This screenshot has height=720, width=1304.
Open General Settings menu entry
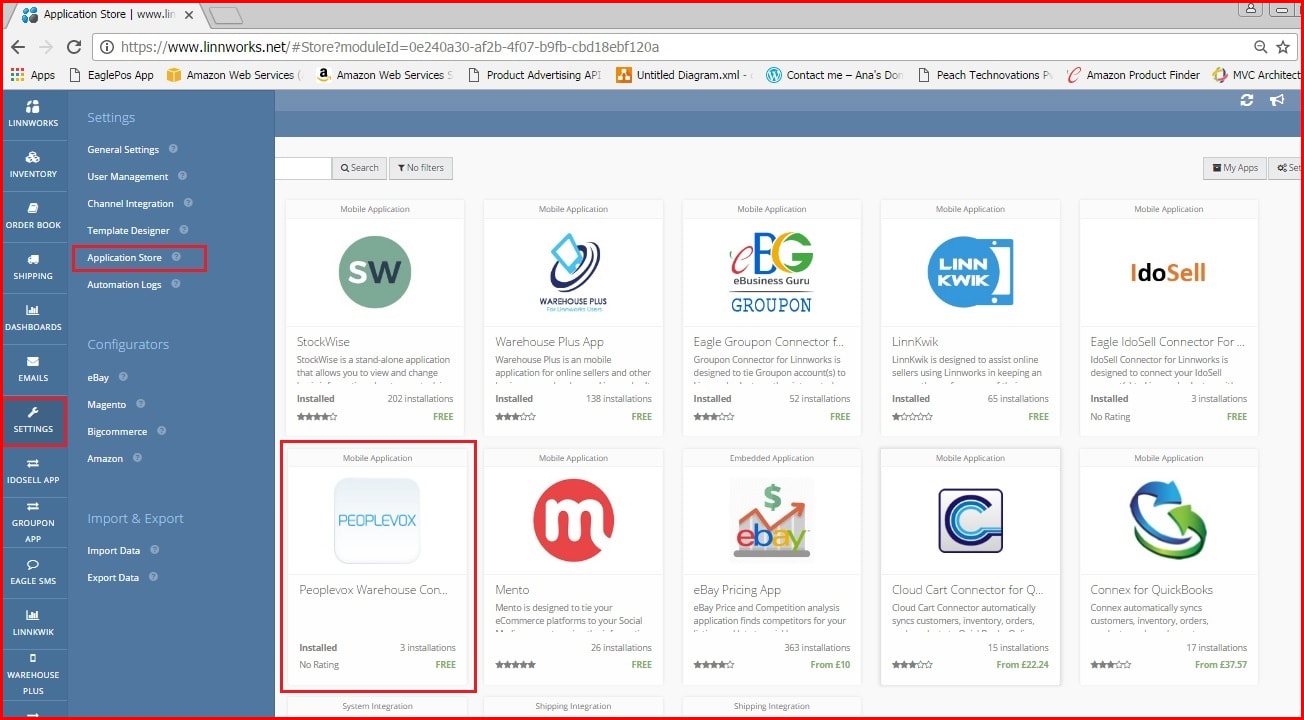[123, 150]
